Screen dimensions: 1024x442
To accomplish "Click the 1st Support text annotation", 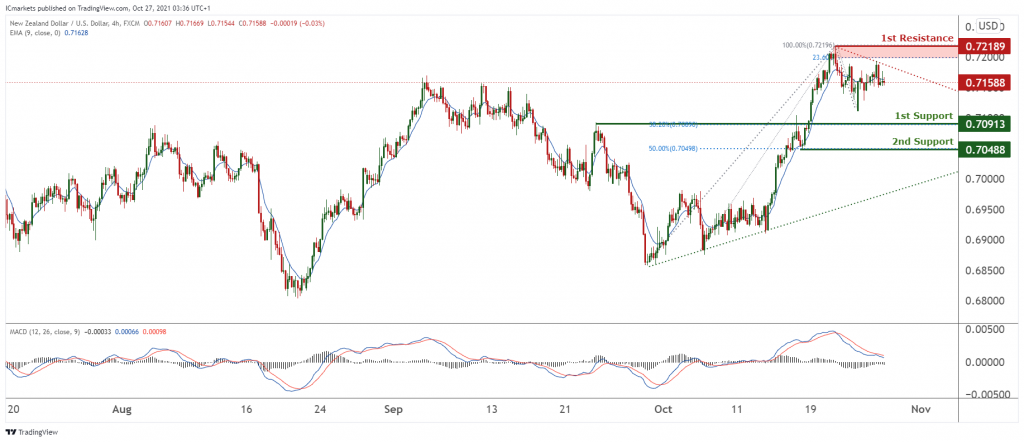I will click(x=924, y=115).
